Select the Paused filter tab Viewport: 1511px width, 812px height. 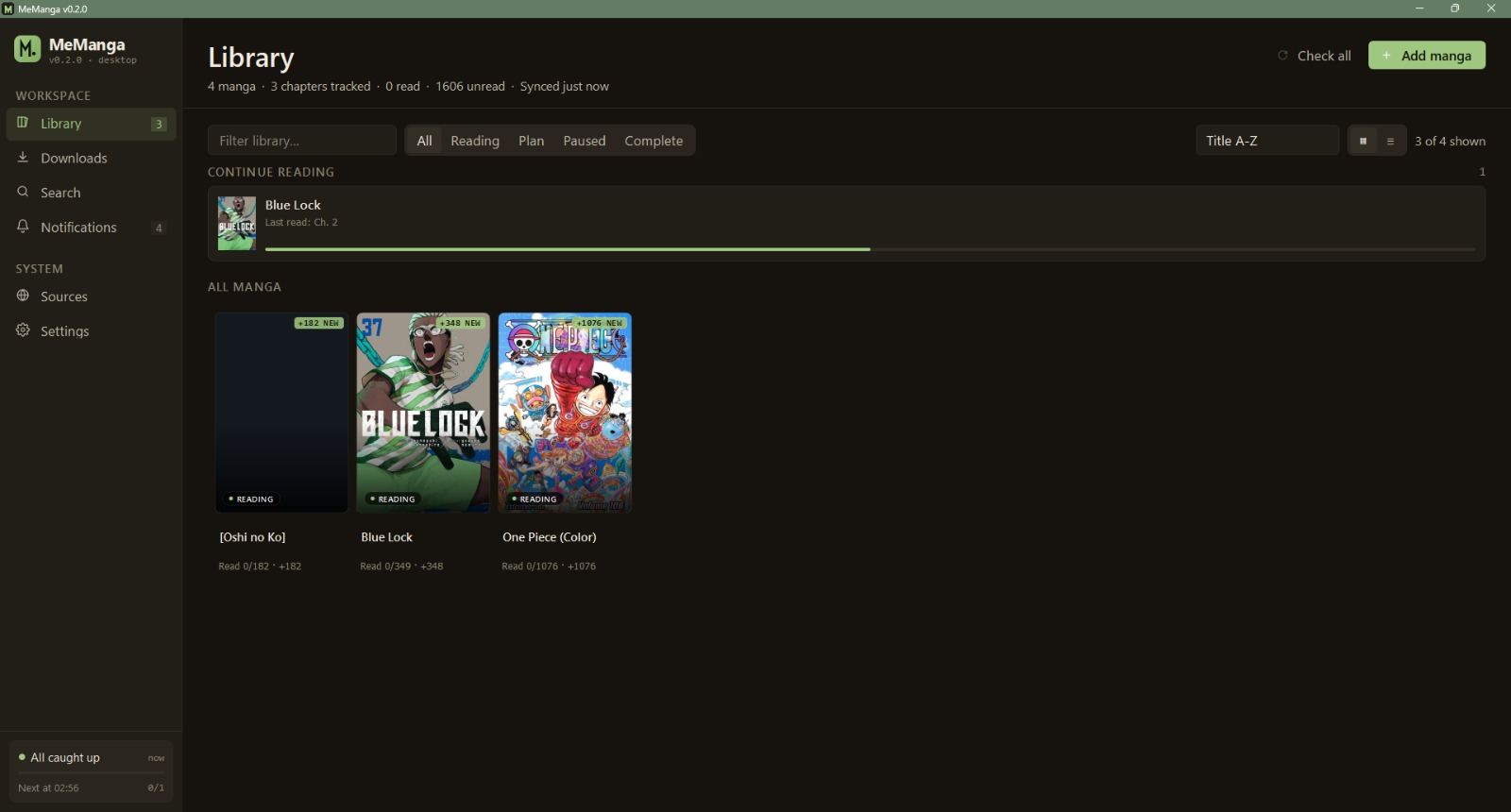[x=585, y=141]
